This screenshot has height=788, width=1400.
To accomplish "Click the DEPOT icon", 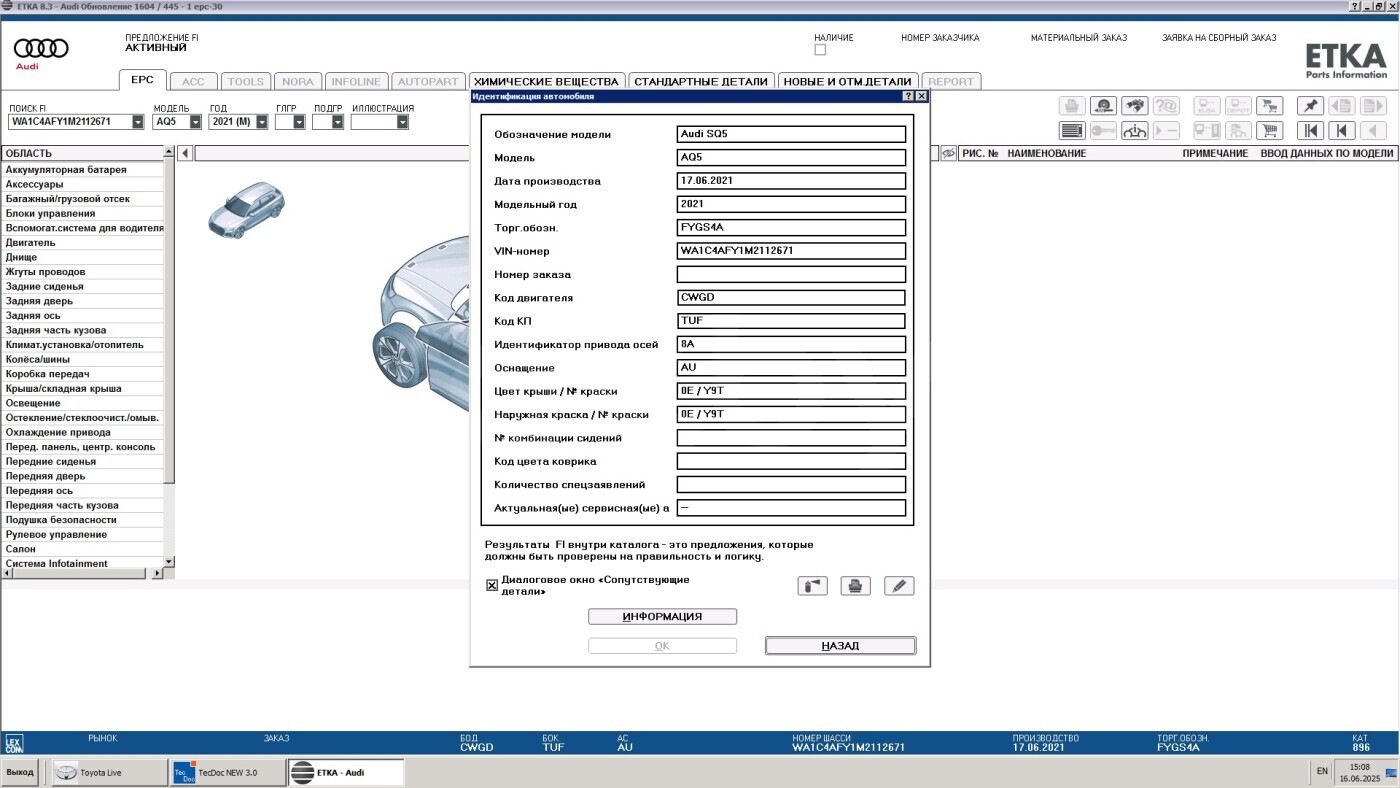I will (x=1238, y=106).
